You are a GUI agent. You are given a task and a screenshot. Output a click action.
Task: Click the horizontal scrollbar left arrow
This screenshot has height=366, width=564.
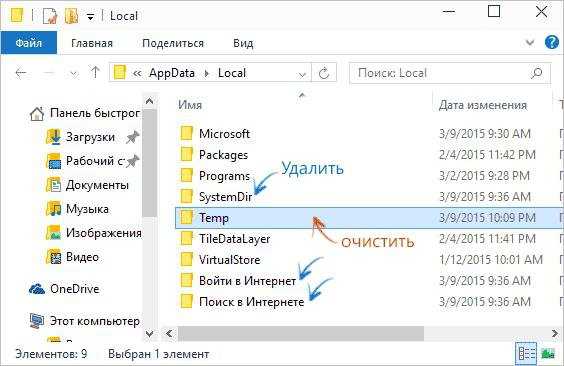click(169, 333)
